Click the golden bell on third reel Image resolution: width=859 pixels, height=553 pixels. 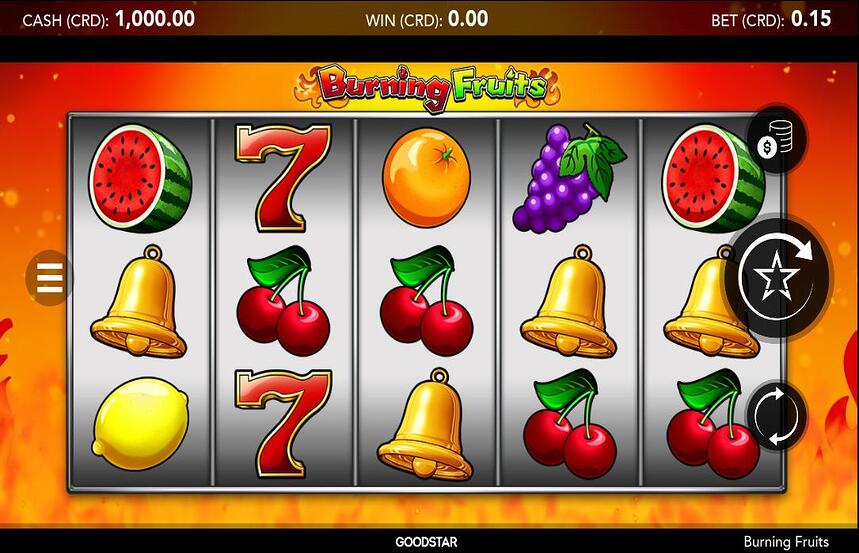(425, 424)
